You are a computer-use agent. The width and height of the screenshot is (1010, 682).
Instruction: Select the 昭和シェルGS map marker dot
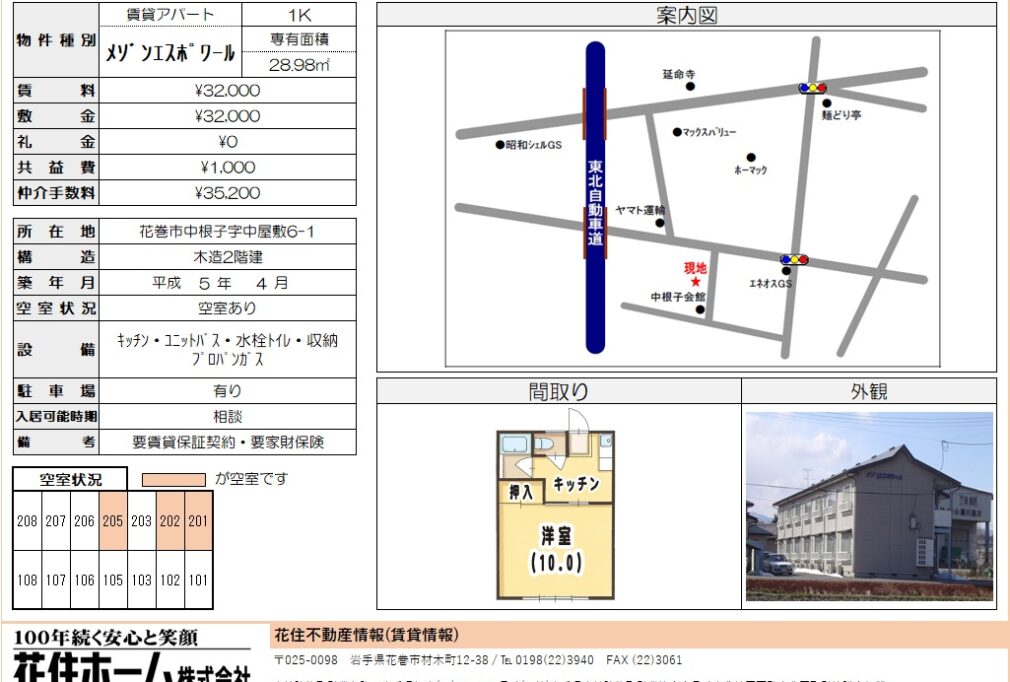coord(500,145)
